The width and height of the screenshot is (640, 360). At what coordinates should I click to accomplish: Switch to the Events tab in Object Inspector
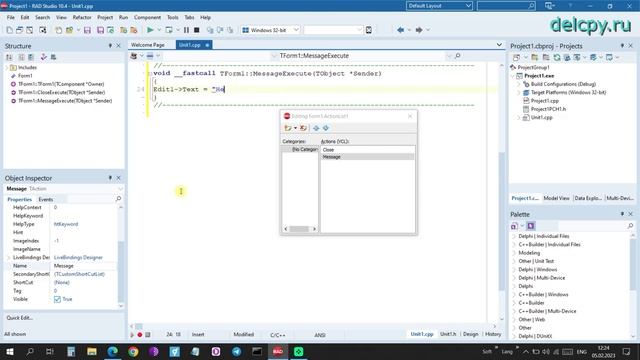pos(45,200)
